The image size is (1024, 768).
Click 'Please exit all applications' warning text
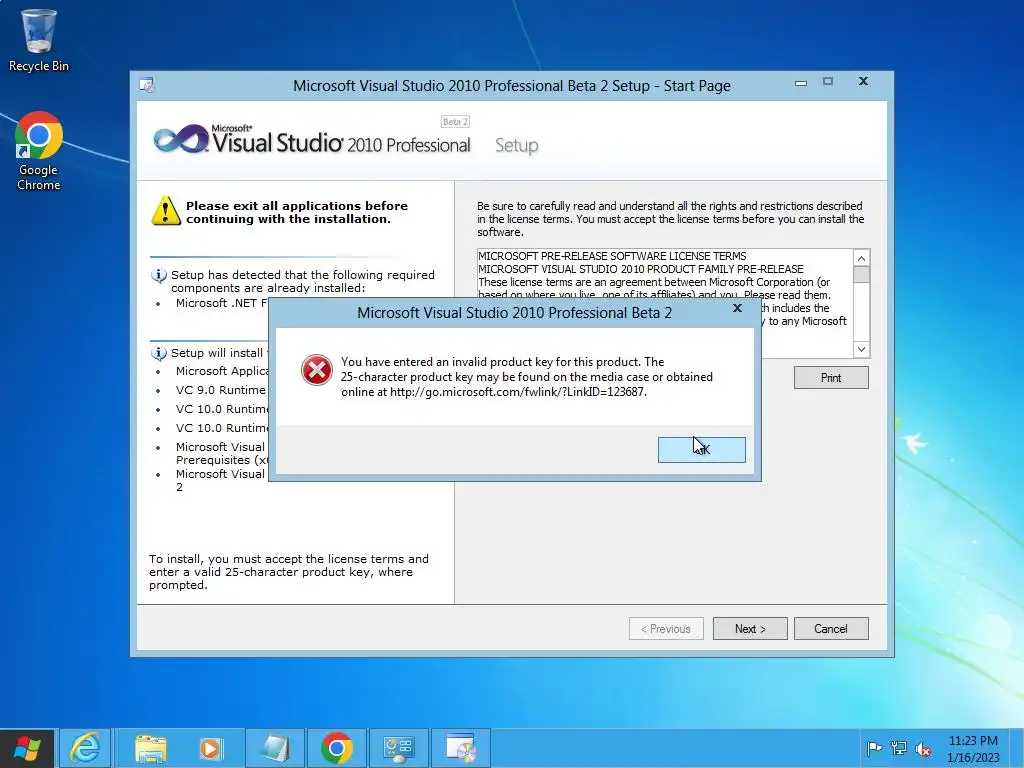297,212
